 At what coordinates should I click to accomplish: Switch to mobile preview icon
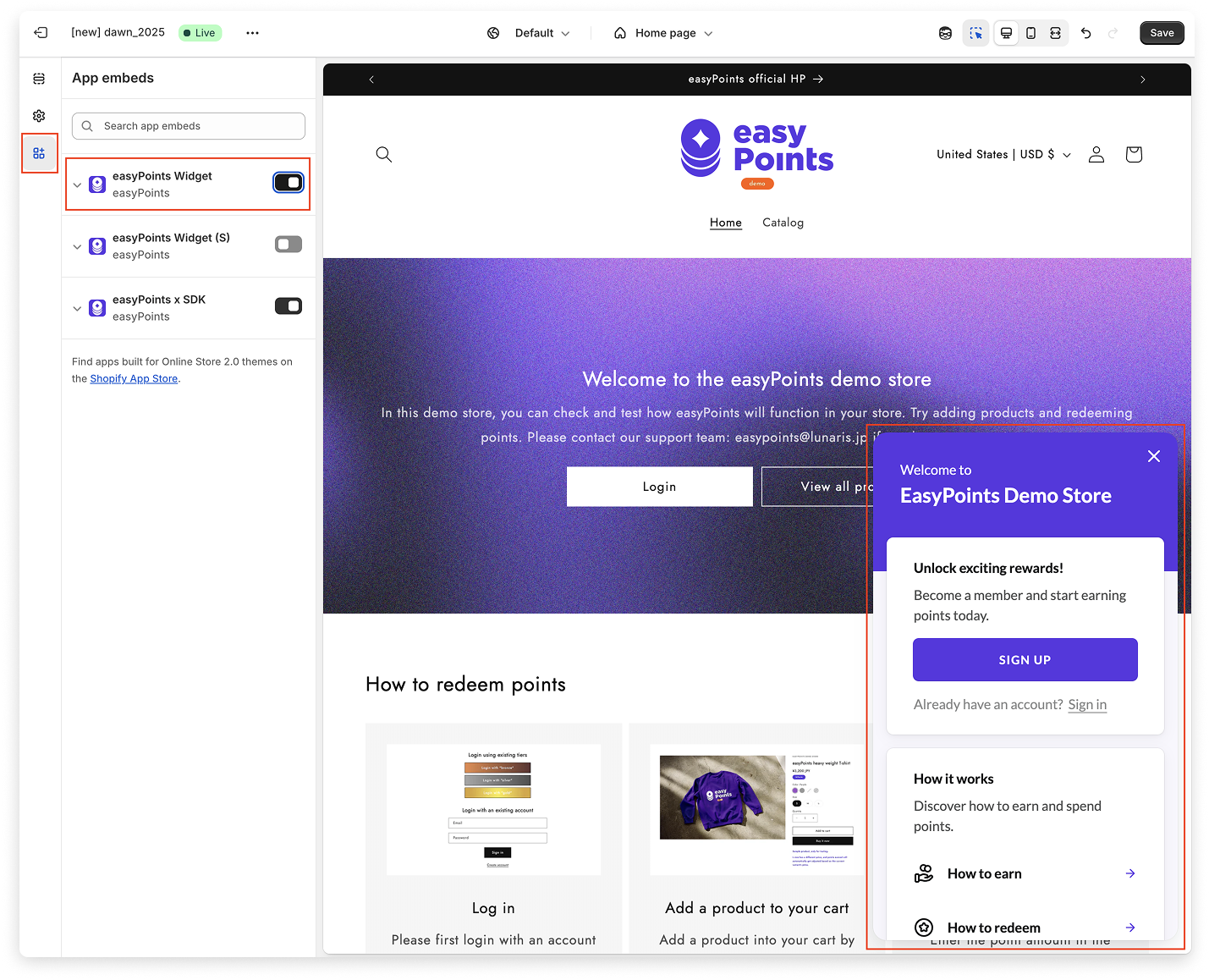click(1030, 33)
